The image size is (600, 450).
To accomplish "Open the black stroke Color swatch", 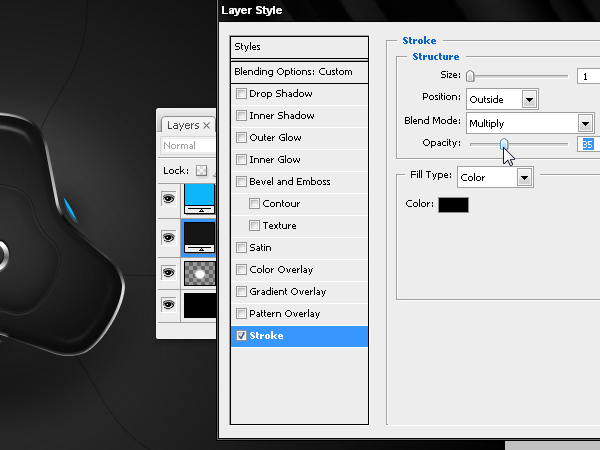I will tap(453, 205).
